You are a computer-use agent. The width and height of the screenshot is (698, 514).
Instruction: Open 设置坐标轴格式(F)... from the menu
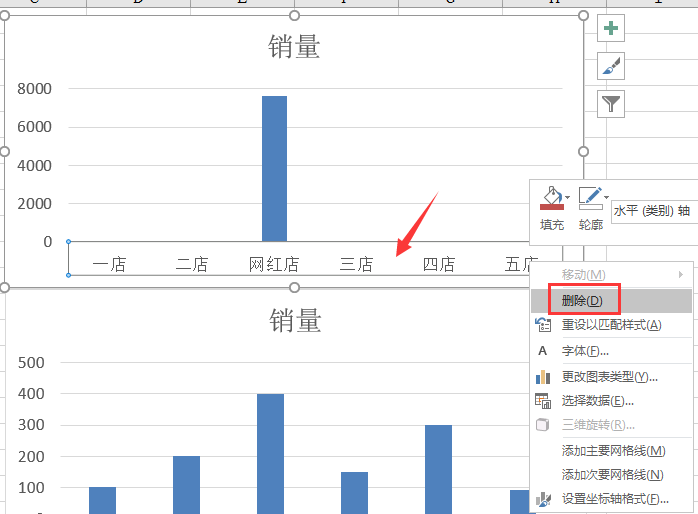tap(611, 499)
